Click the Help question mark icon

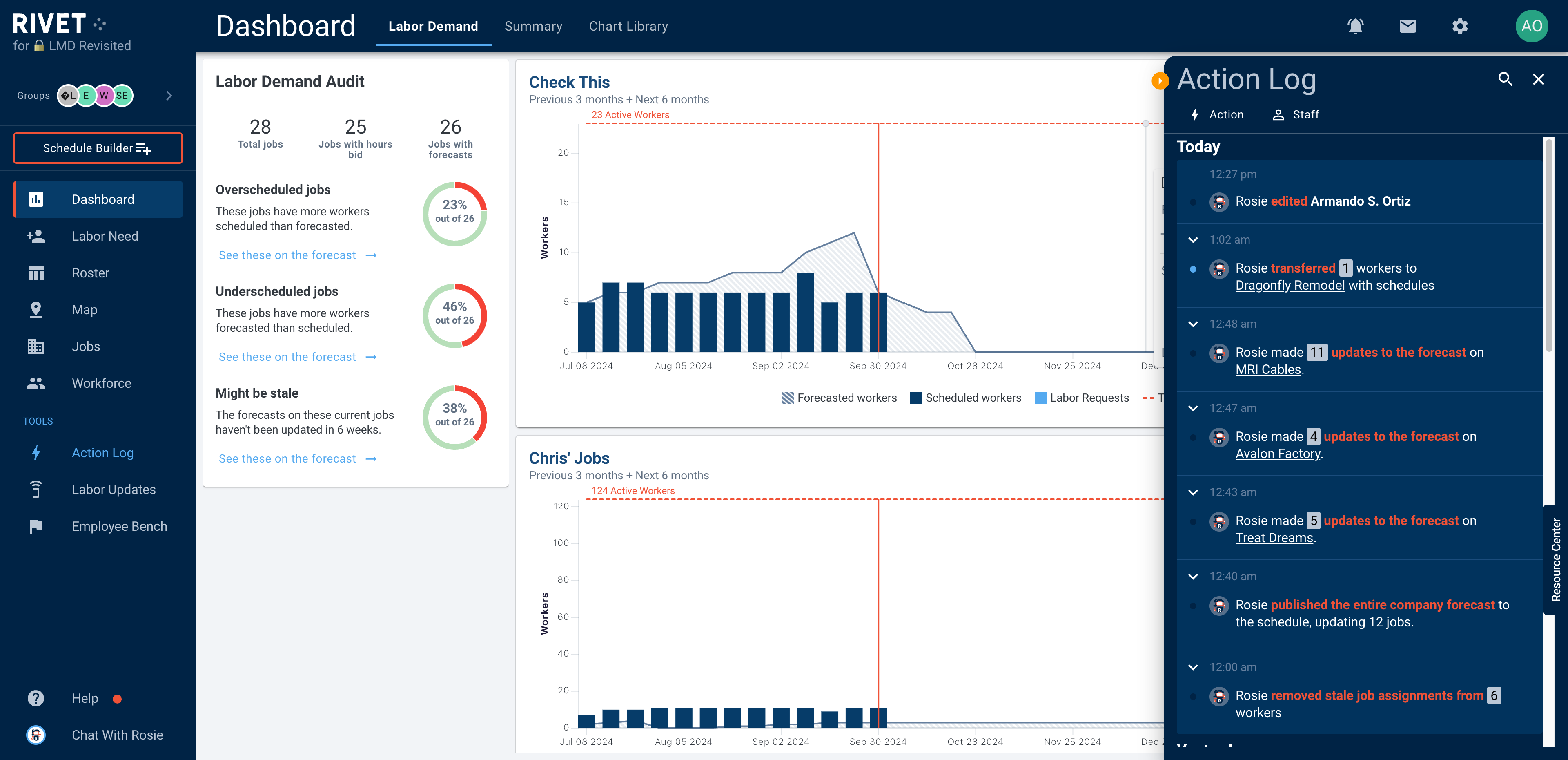(x=36, y=698)
